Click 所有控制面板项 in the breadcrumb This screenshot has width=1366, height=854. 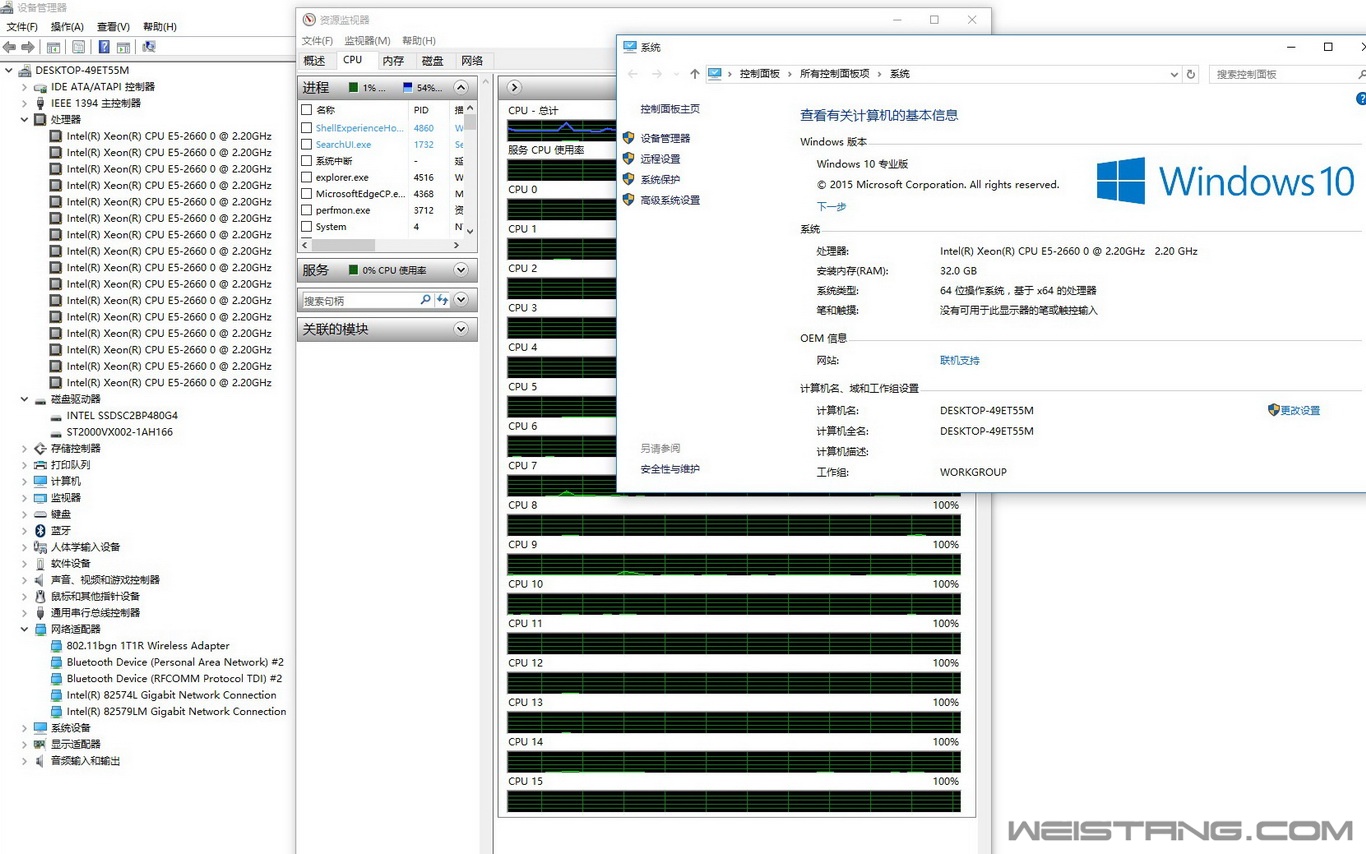coord(835,74)
